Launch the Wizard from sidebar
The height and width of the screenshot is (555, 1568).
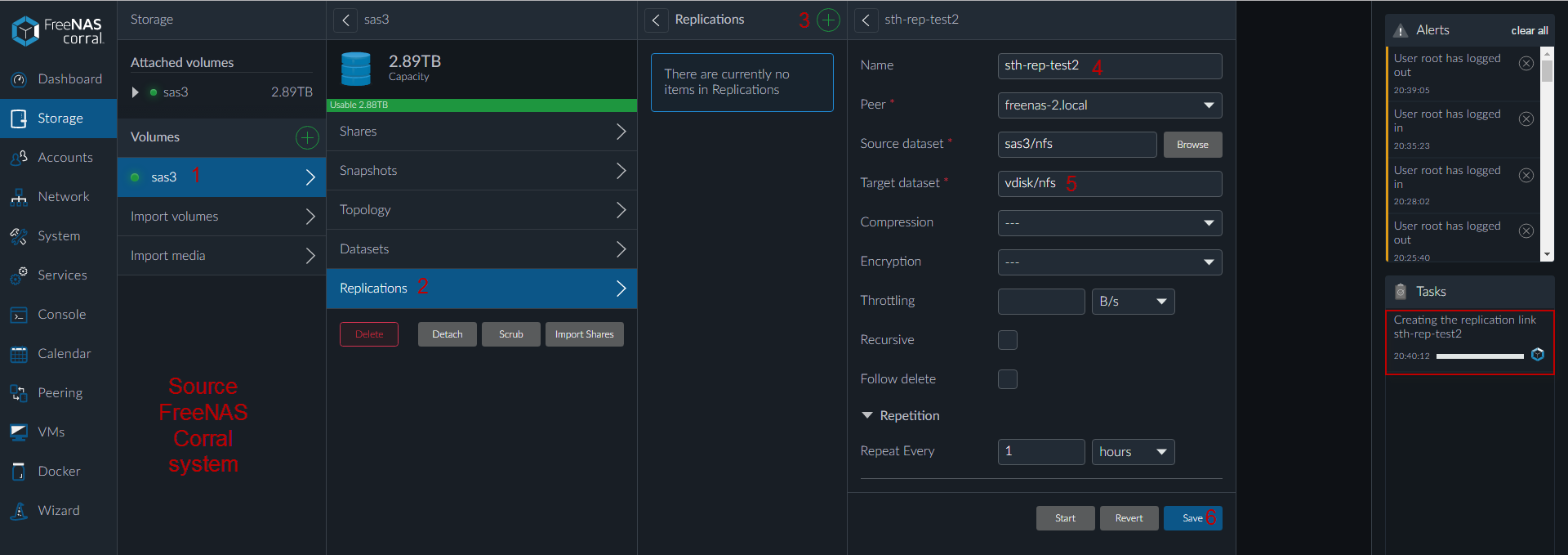pos(58,511)
